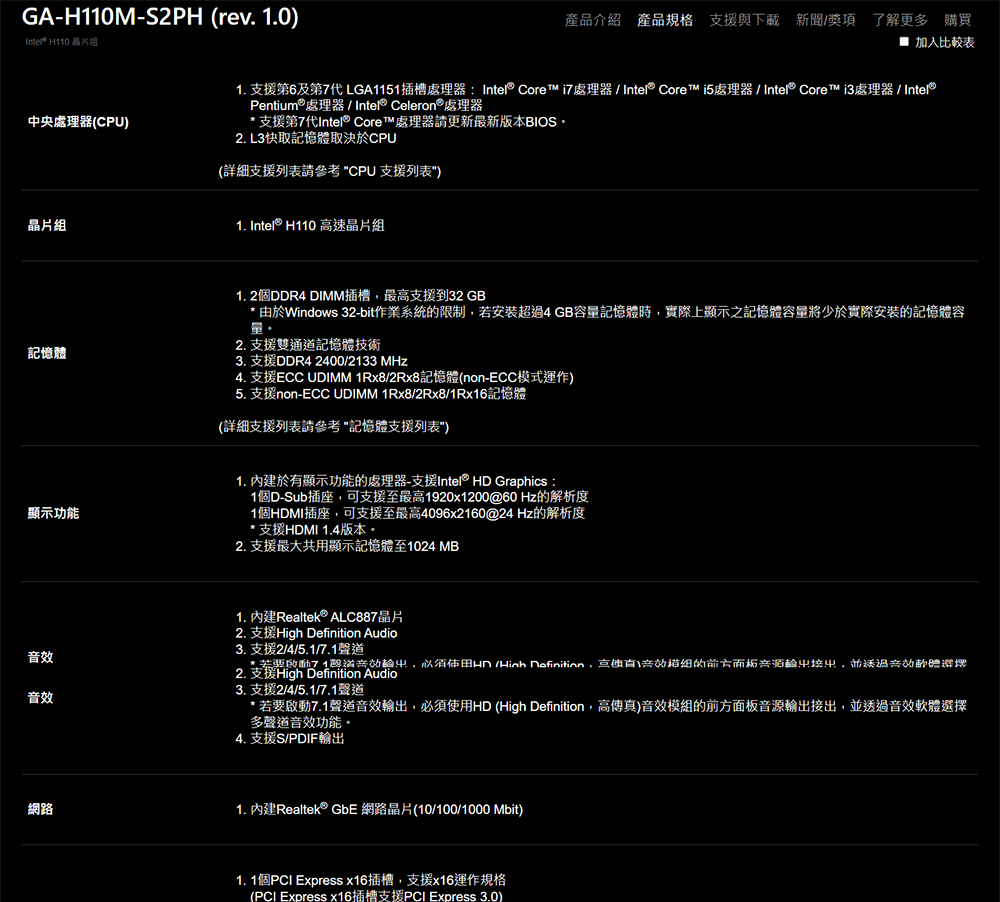Click the Intel H110 晶片組 subtitle
This screenshot has width=1000, height=902.
[61, 42]
